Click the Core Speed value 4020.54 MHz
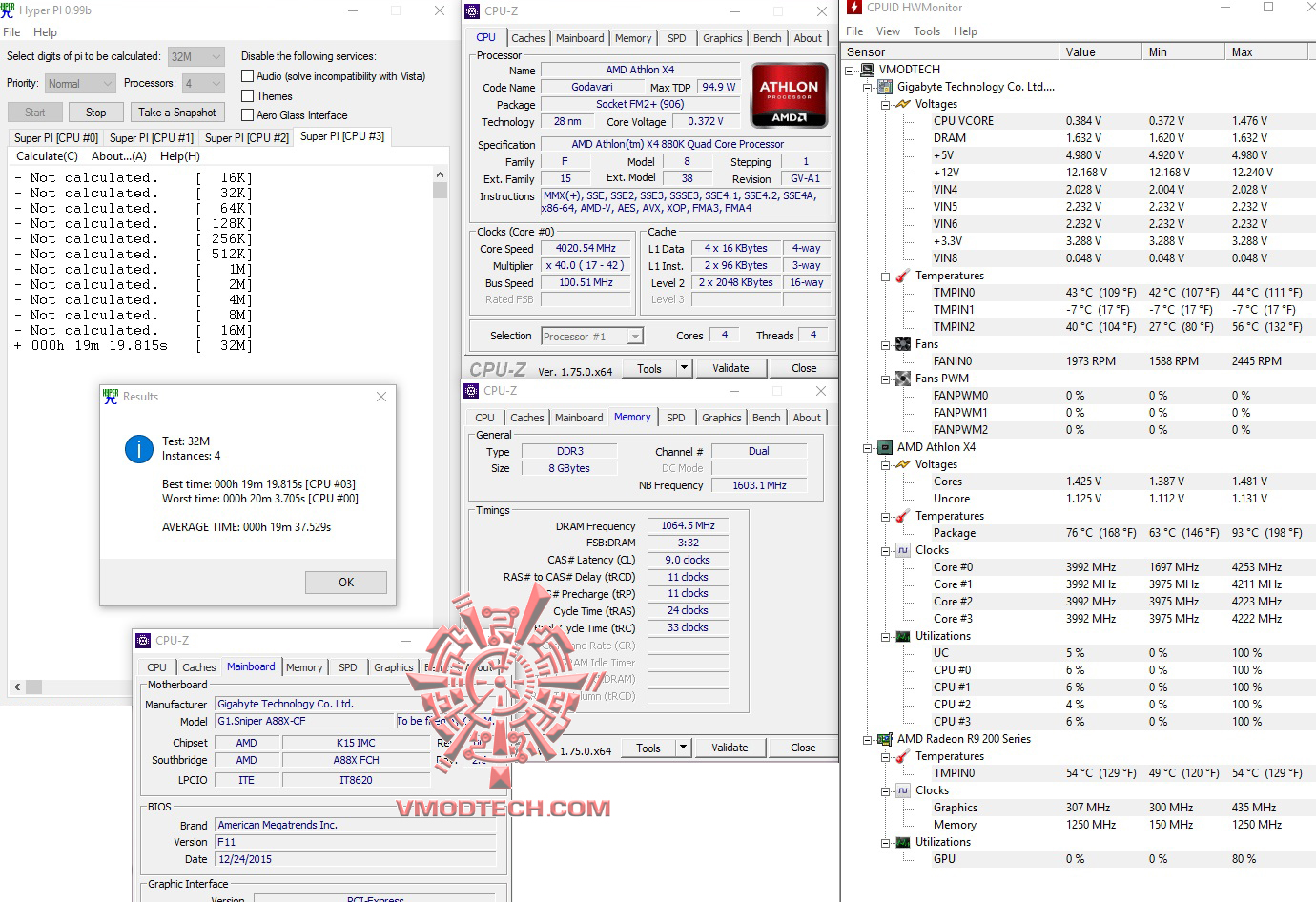This screenshot has height=902, width=1316. point(586,248)
